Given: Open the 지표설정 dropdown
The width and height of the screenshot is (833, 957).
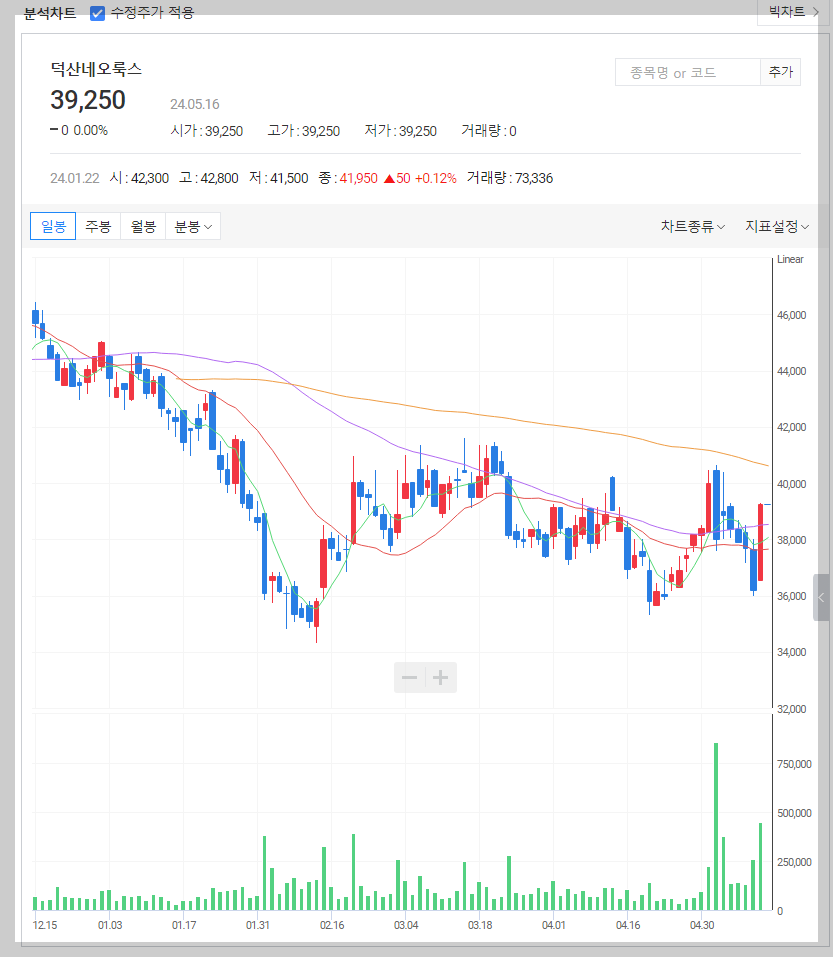Looking at the screenshot, I should tap(777, 226).
